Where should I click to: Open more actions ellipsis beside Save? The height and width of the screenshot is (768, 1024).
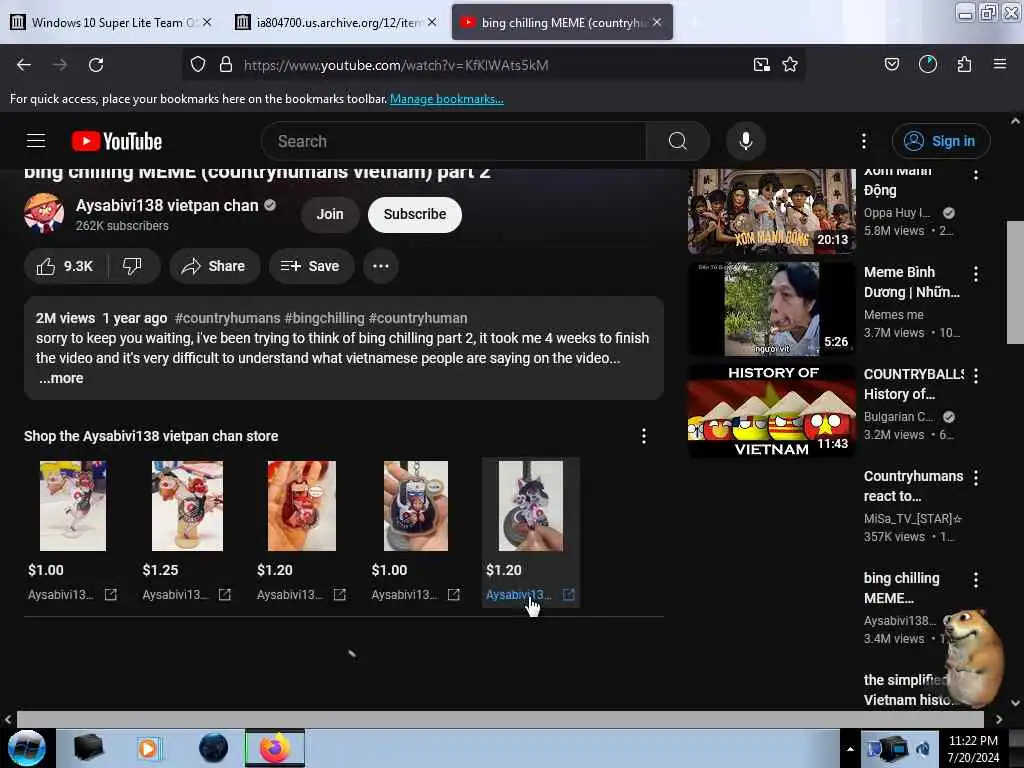tap(381, 266)
